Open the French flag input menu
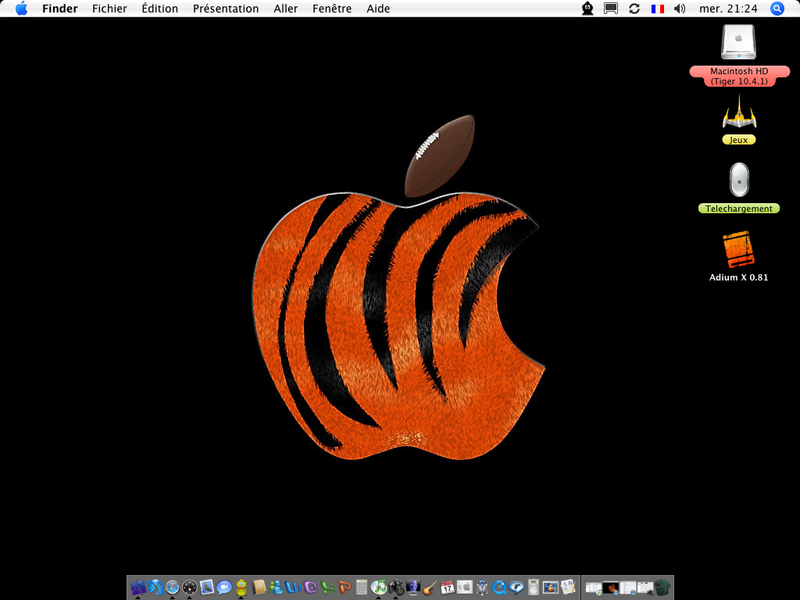This screenshot has height=600, width=800. (658, 9)
